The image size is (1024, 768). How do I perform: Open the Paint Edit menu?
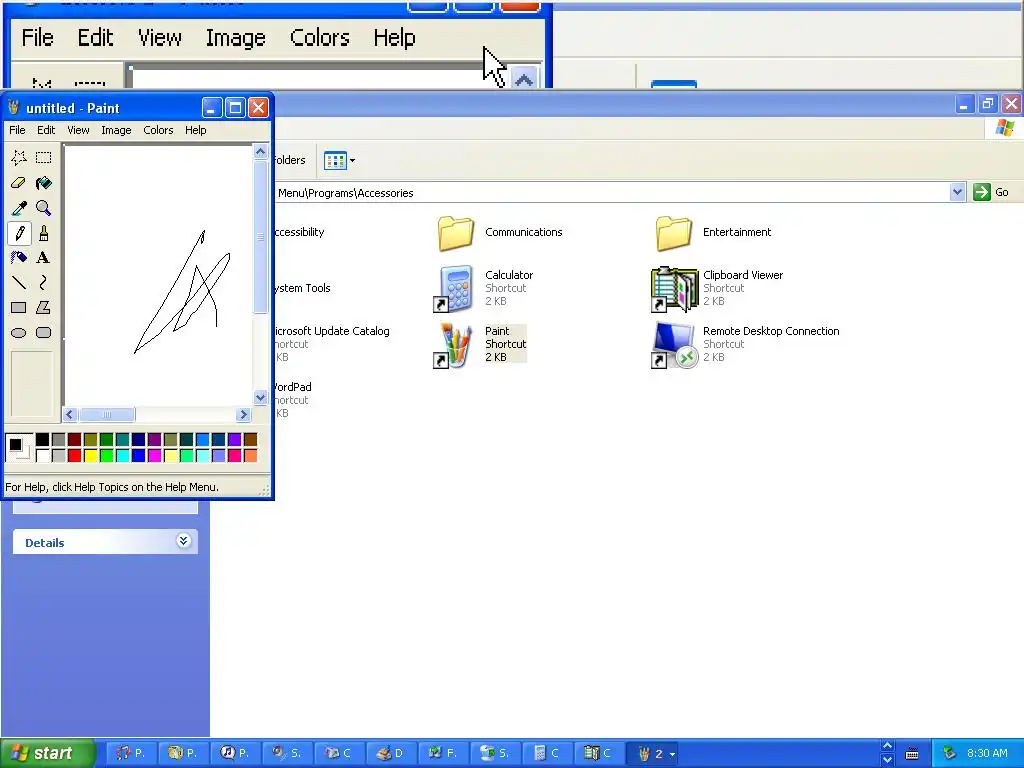point(46,130)
